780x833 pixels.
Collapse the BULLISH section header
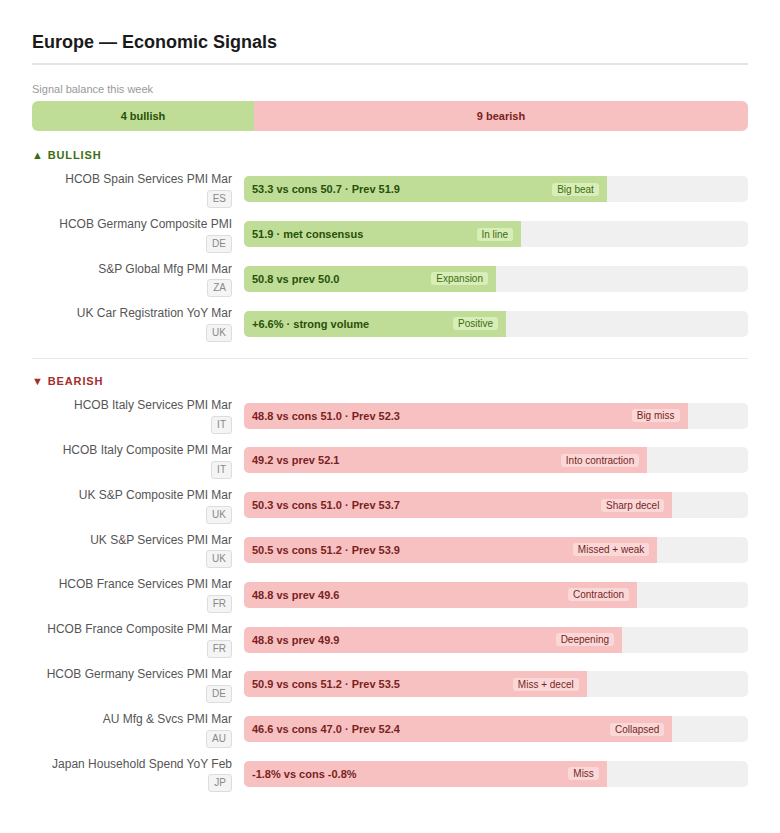(x=67, y=155)
